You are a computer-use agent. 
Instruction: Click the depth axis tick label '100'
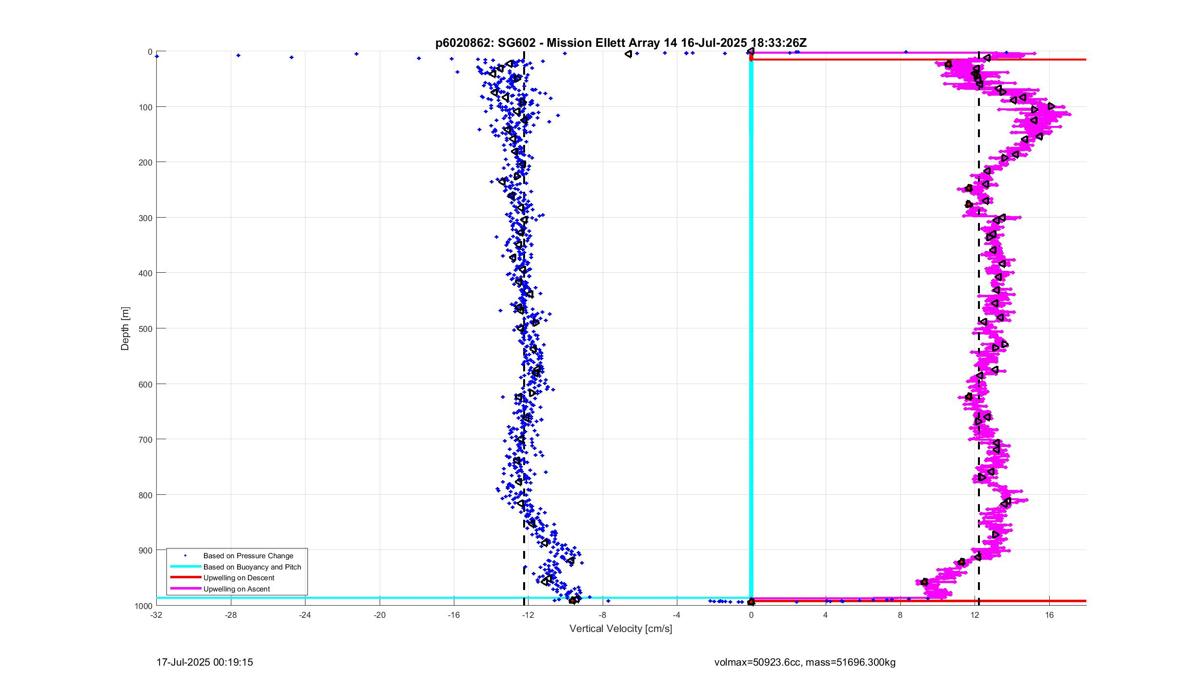[x=144, y=107]
